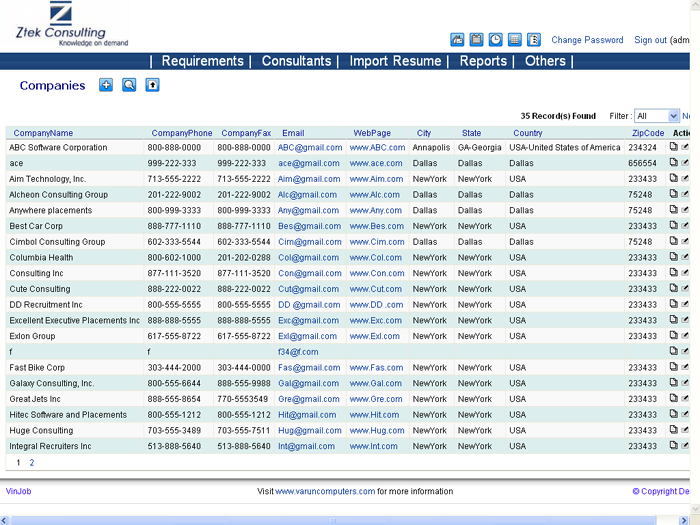Copy the Integral Recruiters Inc record

click(674, 445)
